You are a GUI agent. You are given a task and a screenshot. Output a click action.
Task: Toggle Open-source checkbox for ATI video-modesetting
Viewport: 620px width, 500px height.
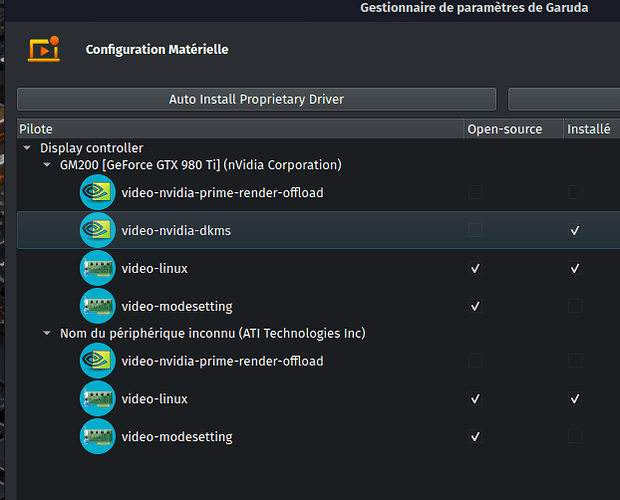(x=475, y=436)
